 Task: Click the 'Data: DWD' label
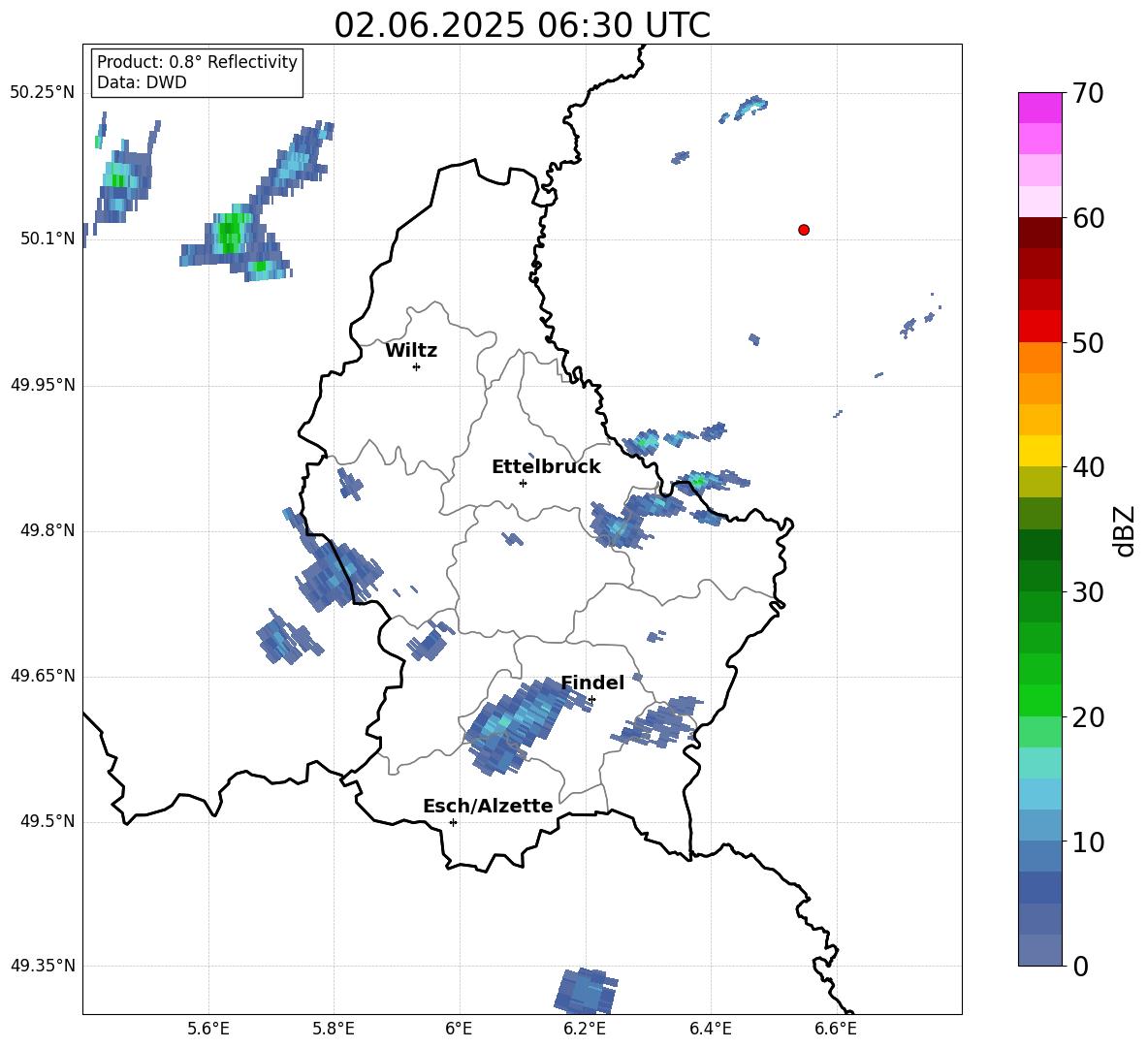click(142, 82)
